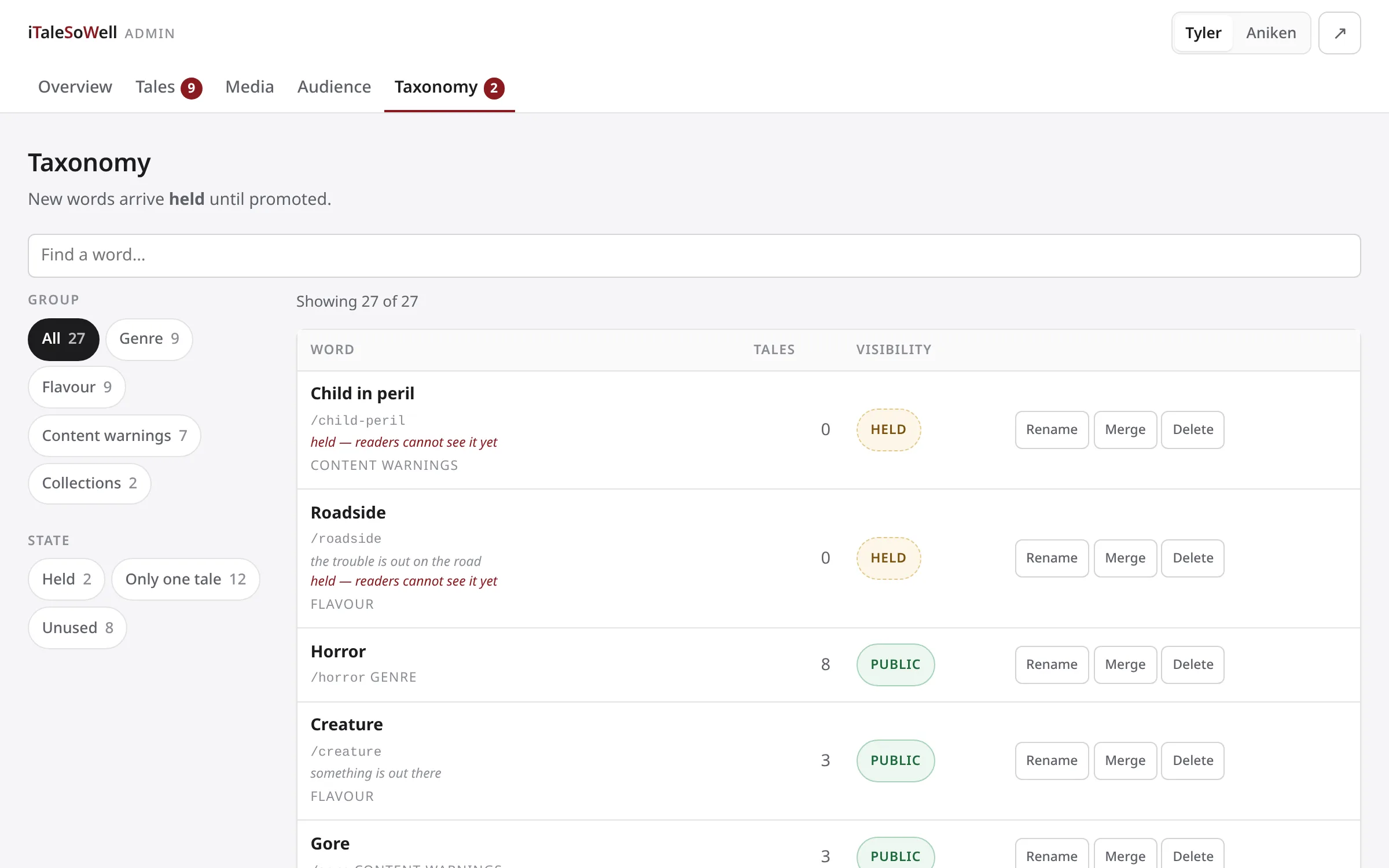Focus the Find a word search field
The width and height of the screenshot is (1389, 868).
tap(694, 255)
